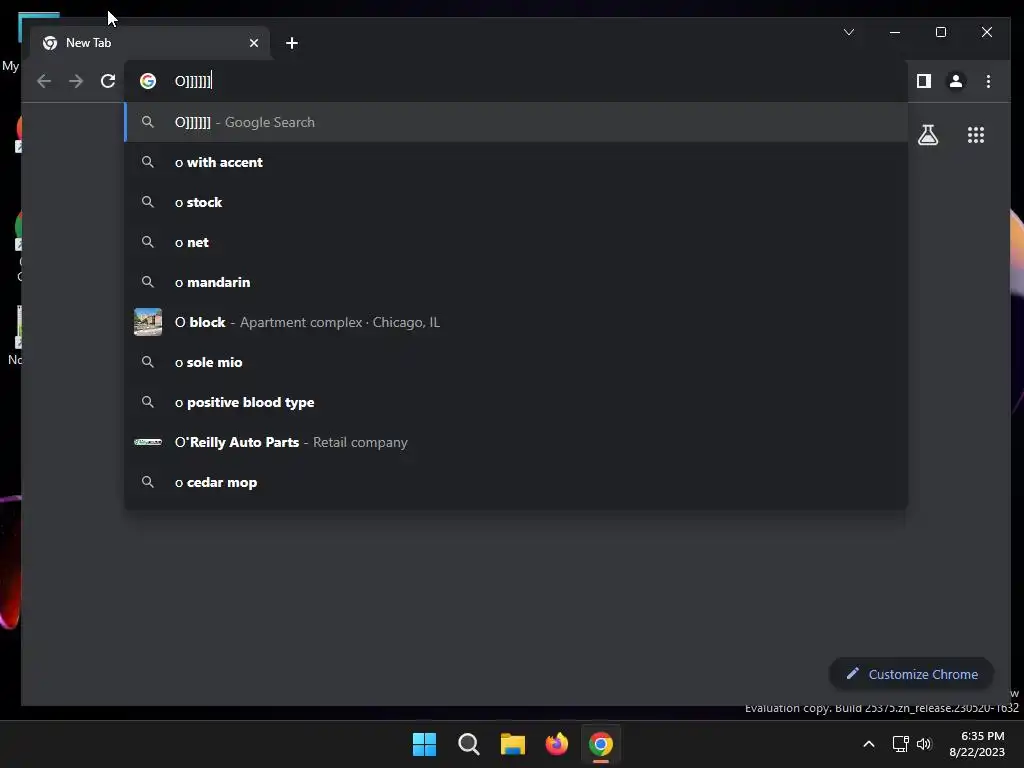Select the 'O block' apartment complex suggestion
1024x768 pixels.
pyautogui.click(x=516, y=322)
